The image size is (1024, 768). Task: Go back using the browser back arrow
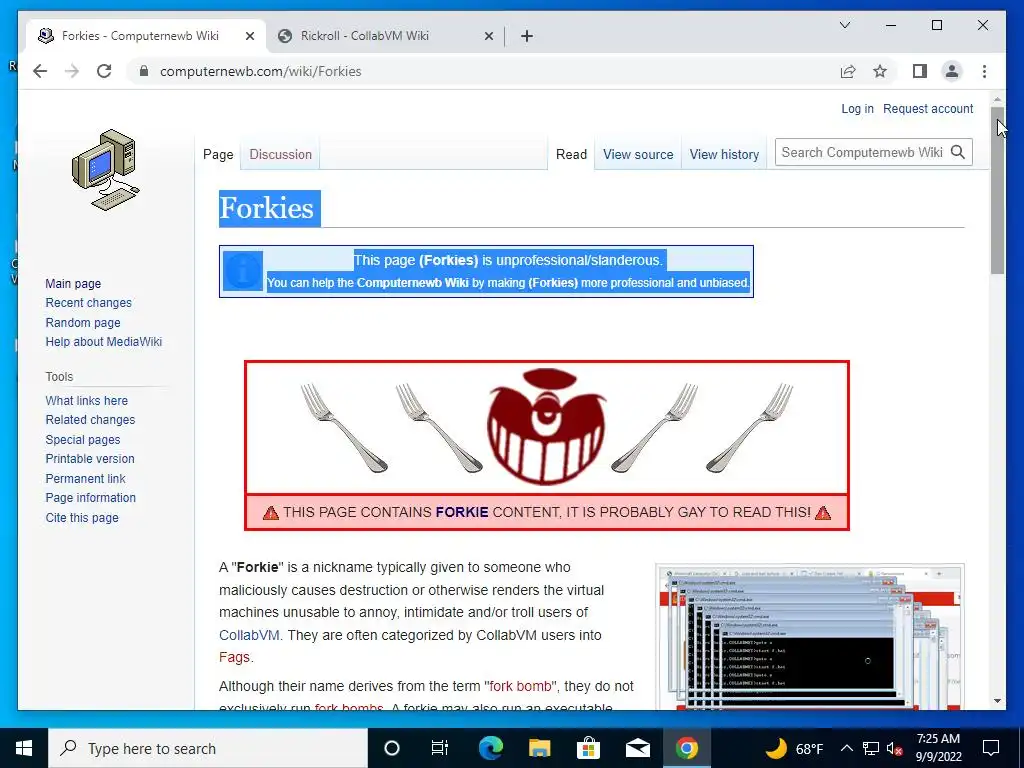[x=40, y=71]
